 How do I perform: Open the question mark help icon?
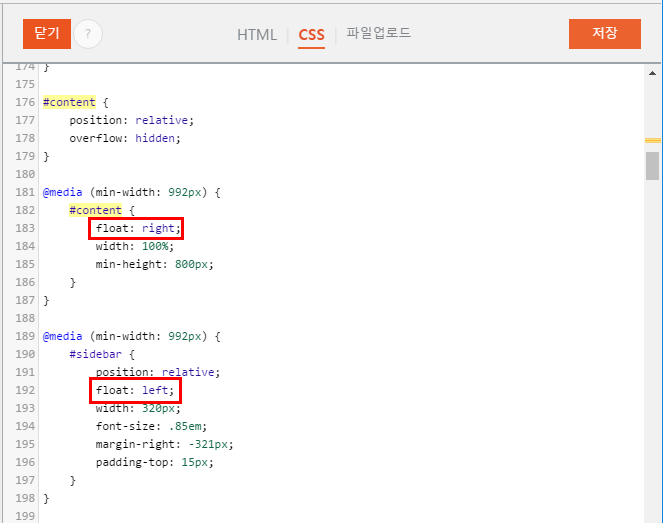click(88, 34)
